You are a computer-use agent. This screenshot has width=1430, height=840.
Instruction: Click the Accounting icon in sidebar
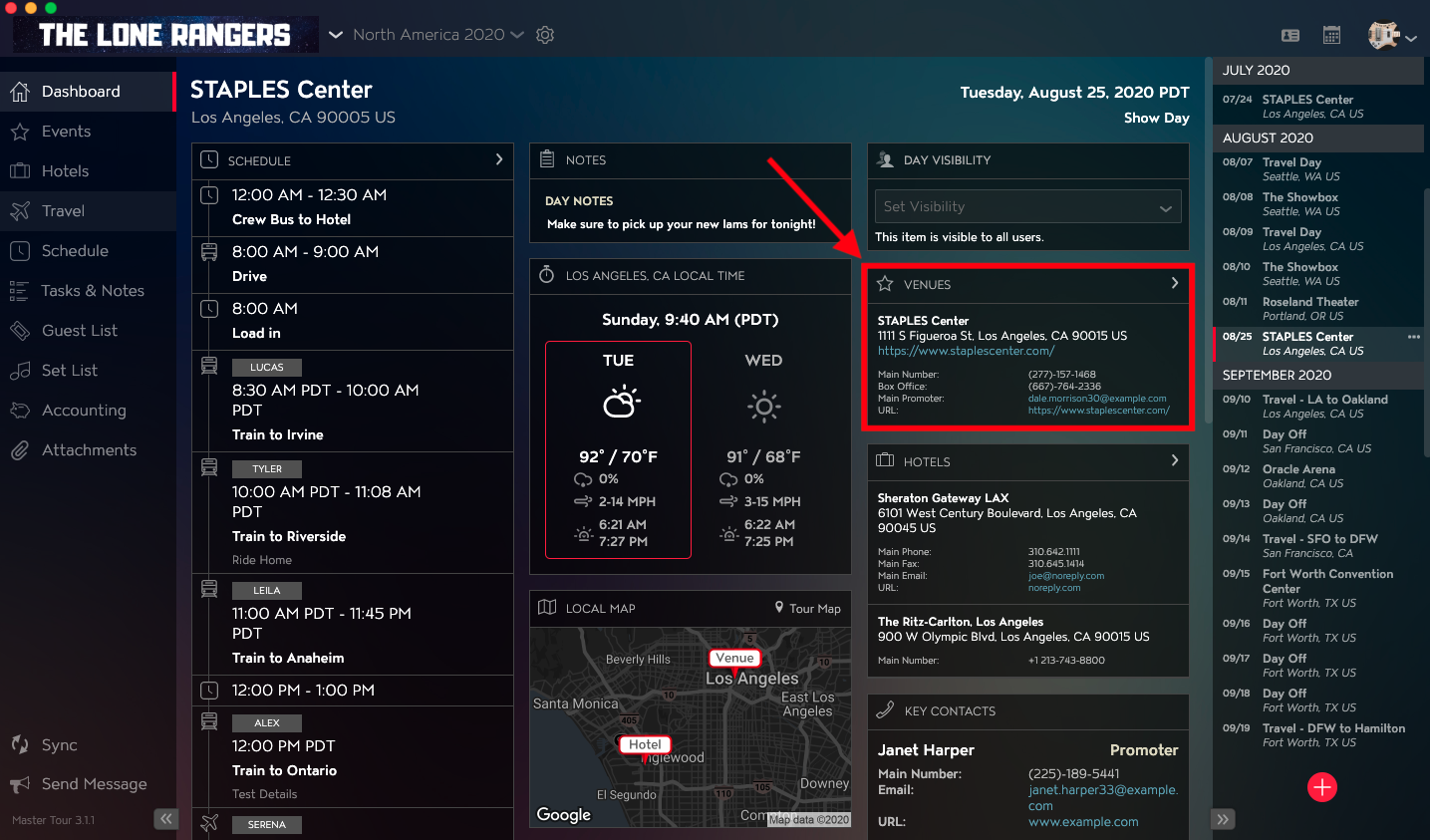20,411
